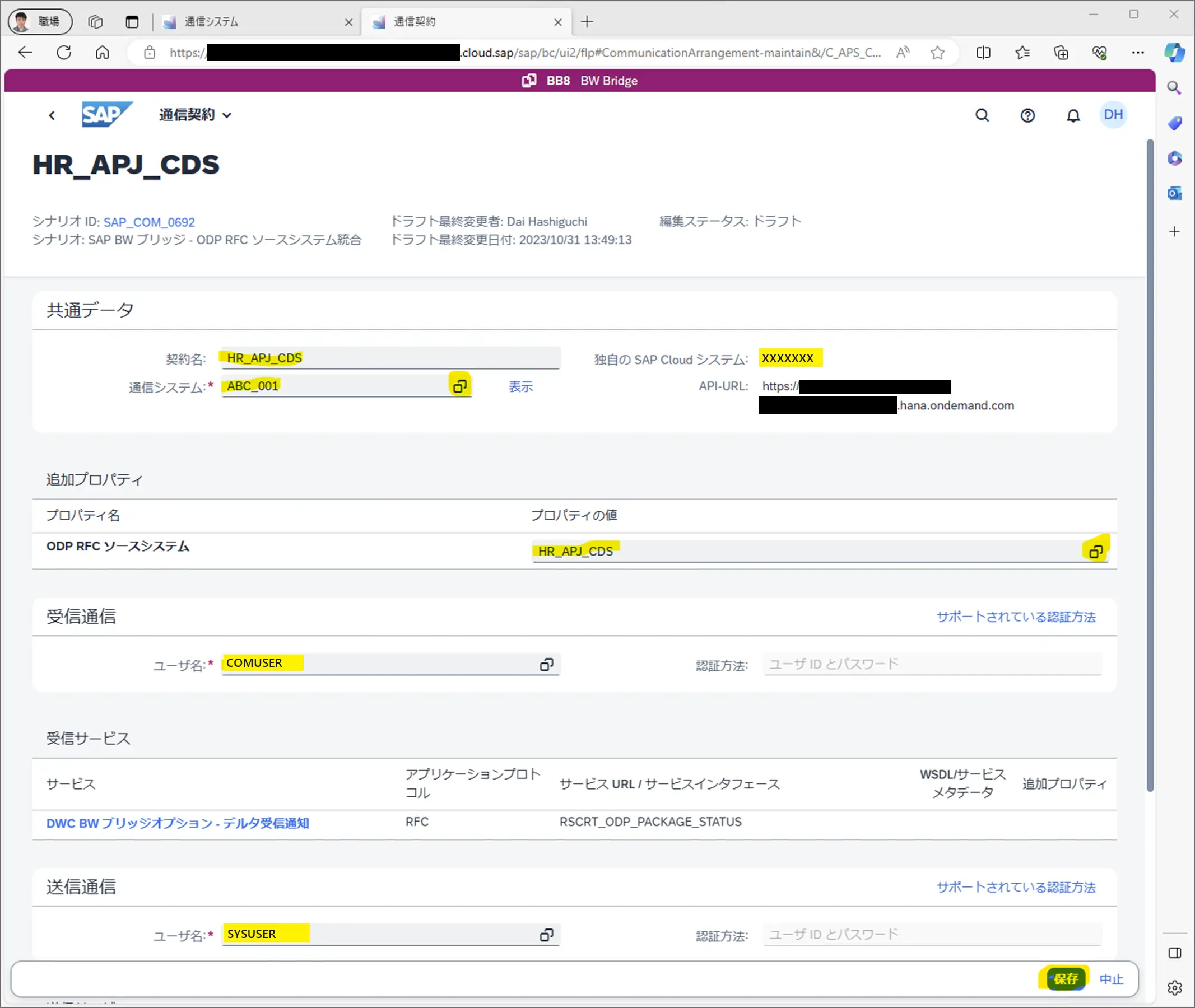Click the 送信通信 認証方法 field
Screen dimensions: 1195x1008
tap(932, 934)
